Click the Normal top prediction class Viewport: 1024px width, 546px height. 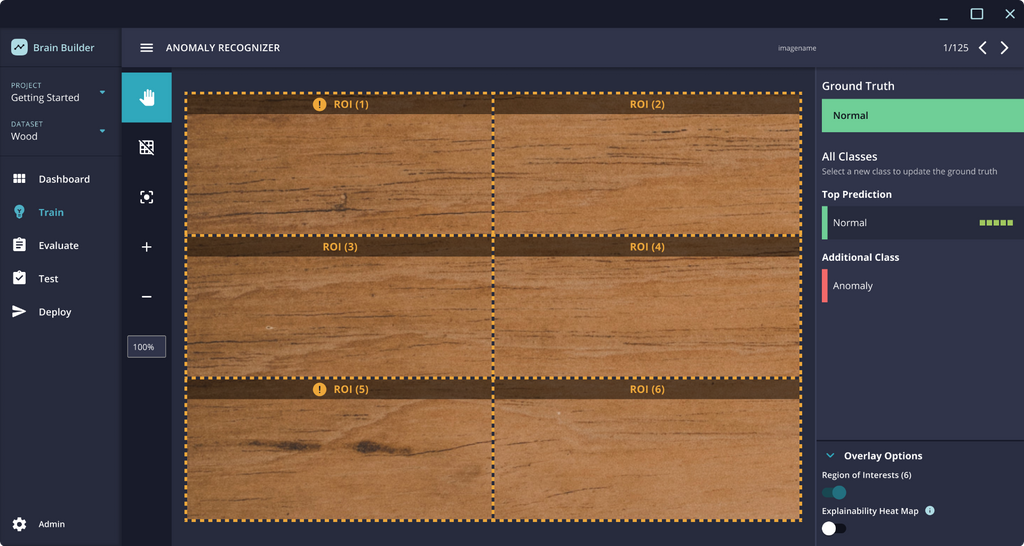click(920, 223)
